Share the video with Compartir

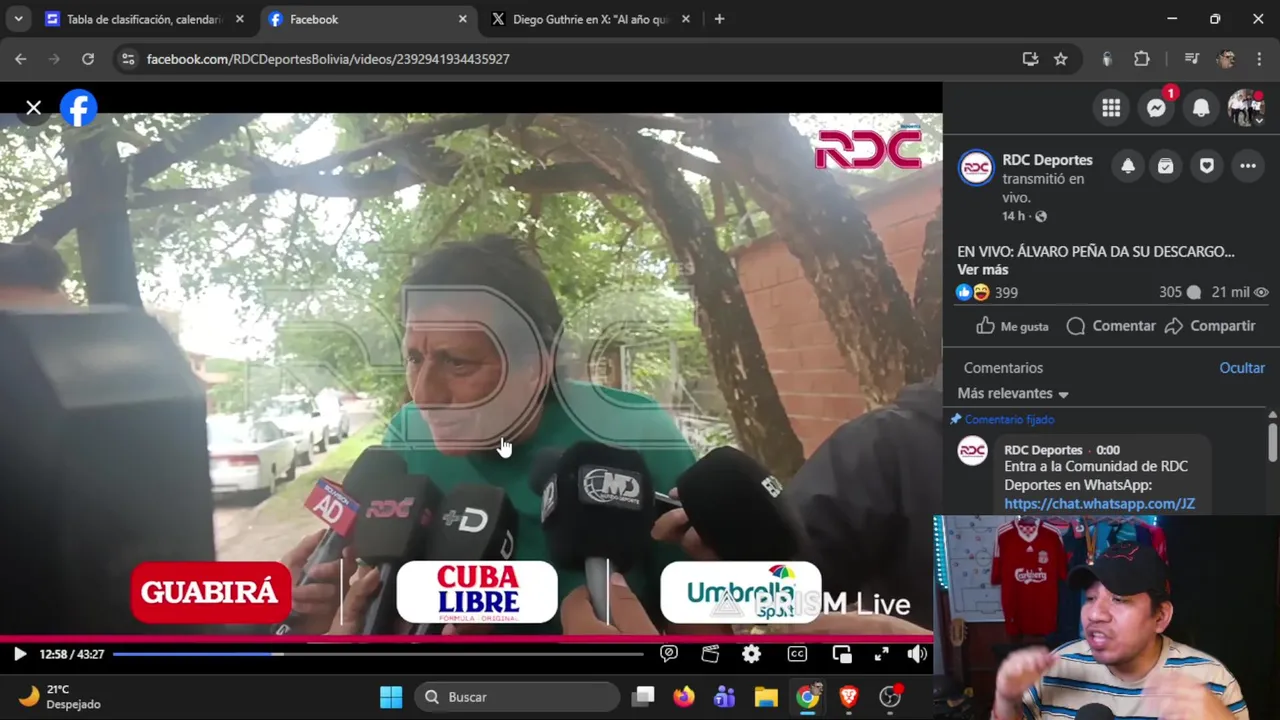(x=1210, y=326)
